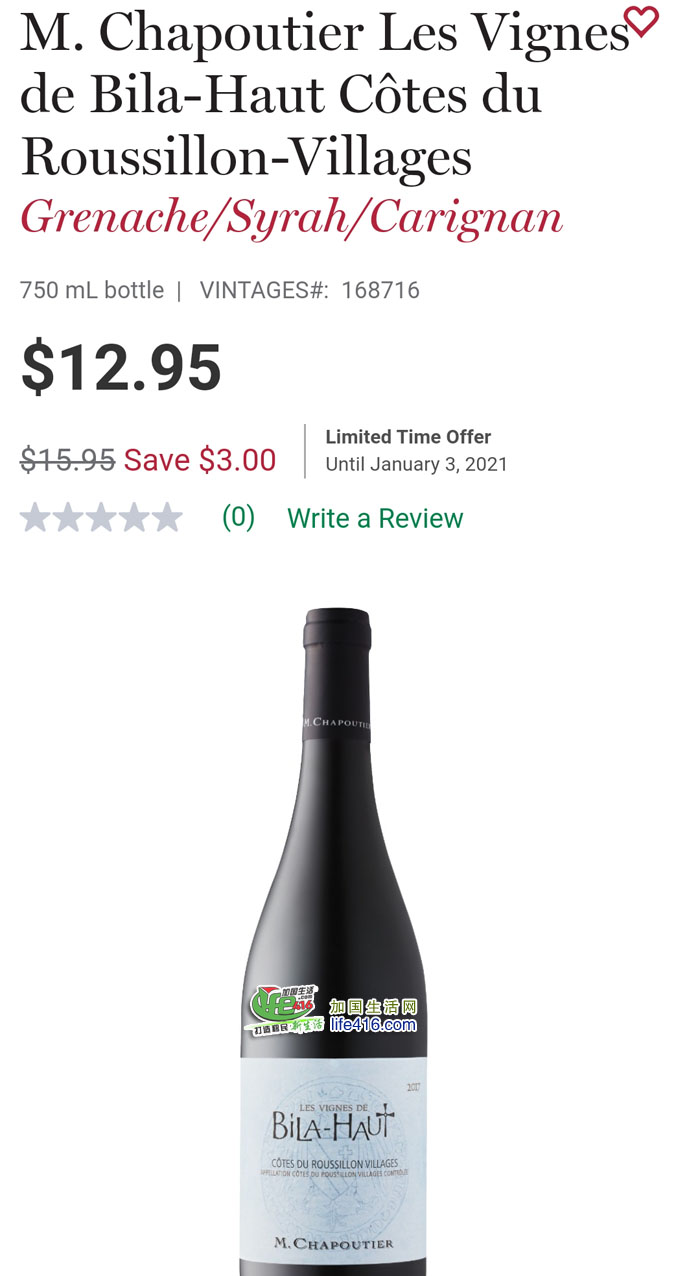Click the Limited Time Offer label

408,437
